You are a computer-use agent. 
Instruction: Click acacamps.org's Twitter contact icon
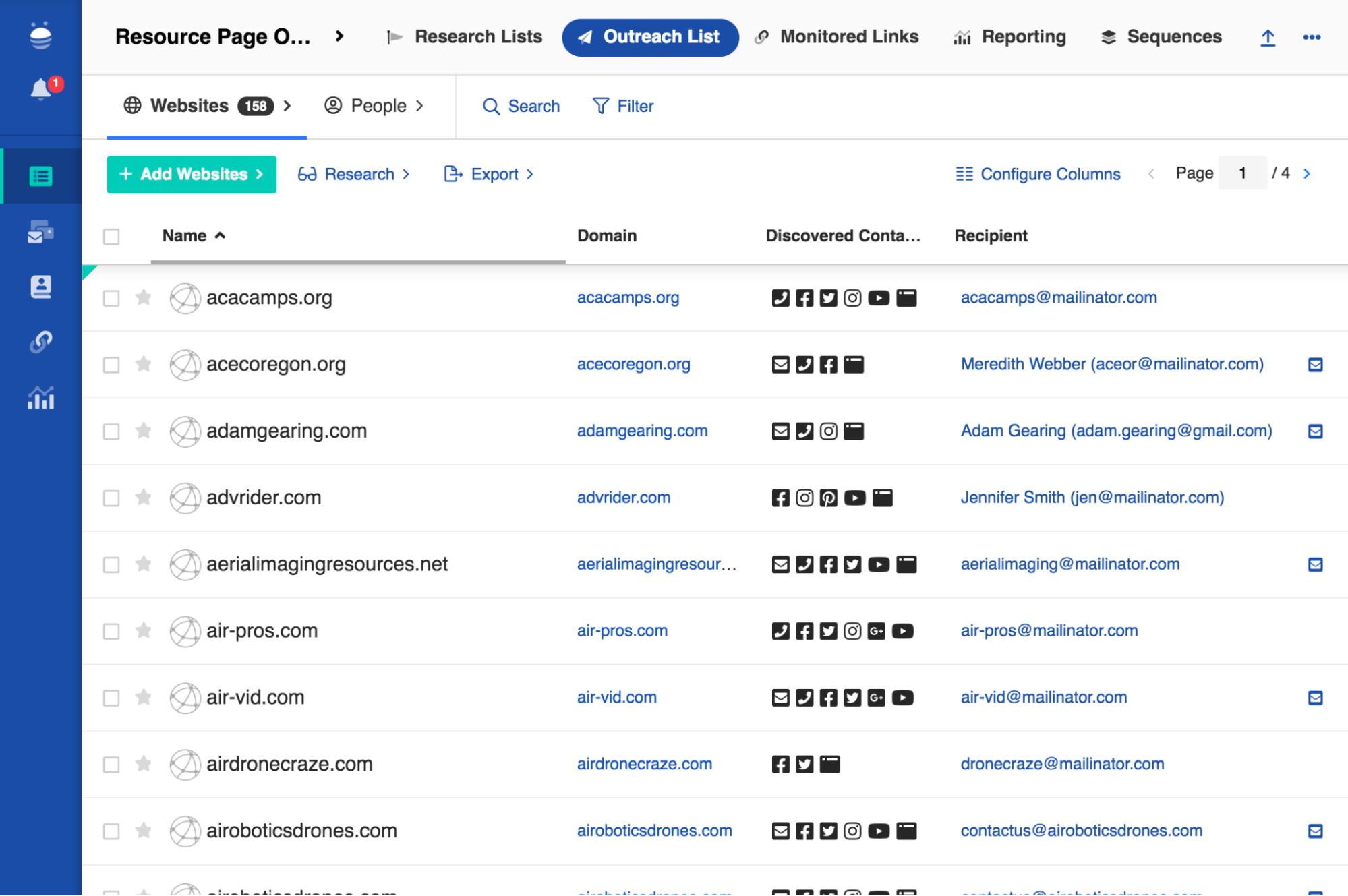tap(828, 297)
